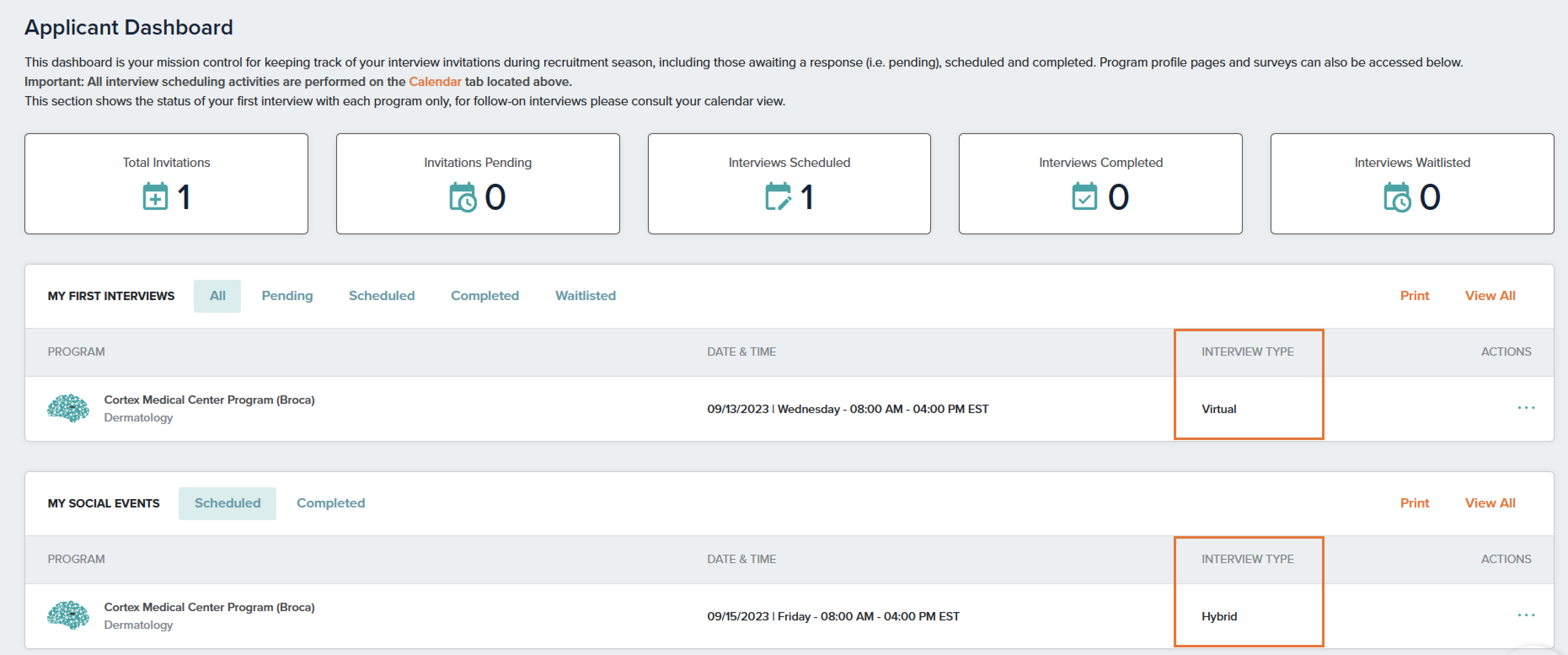
Task: Click the MY SOCIAL EVENTS section title
Action: click(x=104, y=503)
